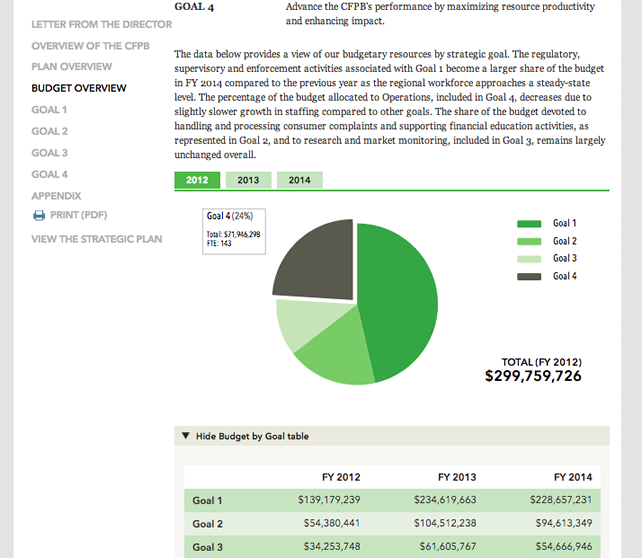Screen dimensions: 642x558
Task: Click table cell $94,613,349
Action: pyautogui.click(x=564, y=523)
